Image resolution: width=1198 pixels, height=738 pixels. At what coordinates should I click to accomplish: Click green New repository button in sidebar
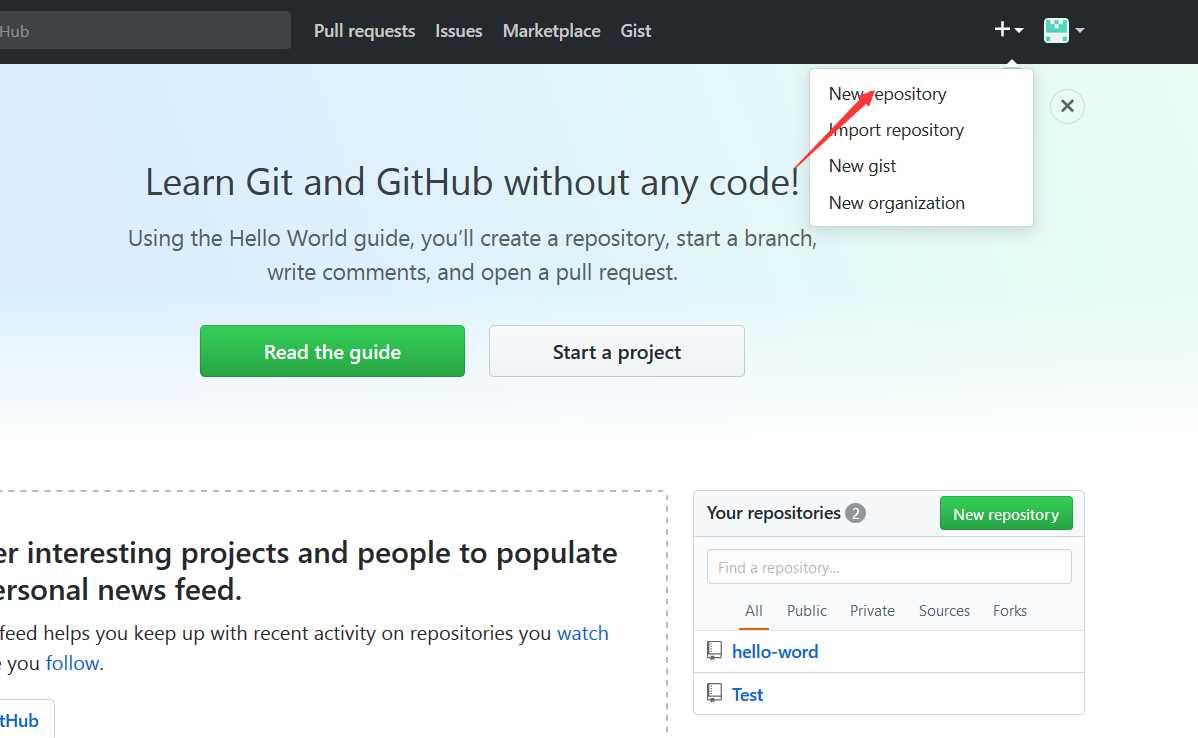coord(1006,514)
